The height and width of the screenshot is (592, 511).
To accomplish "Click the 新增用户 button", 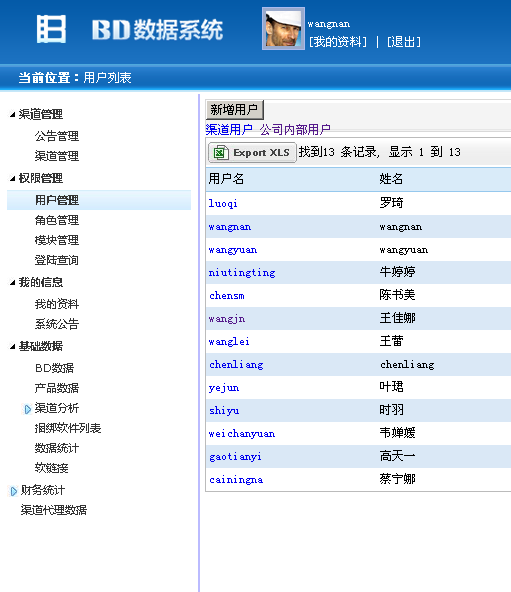I will point(234,109).
